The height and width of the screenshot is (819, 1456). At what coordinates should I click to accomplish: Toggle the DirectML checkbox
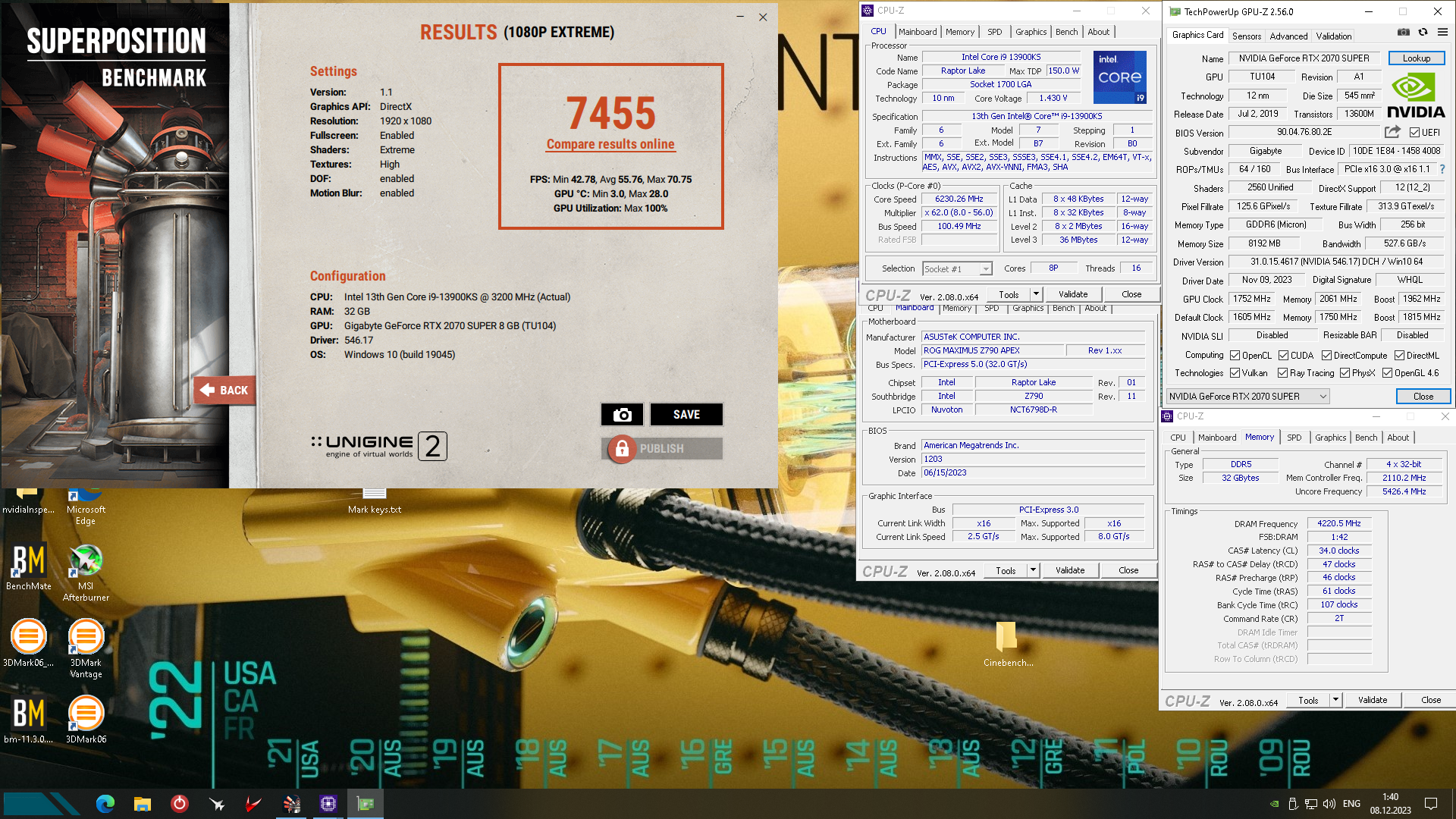click(1399, 356)
